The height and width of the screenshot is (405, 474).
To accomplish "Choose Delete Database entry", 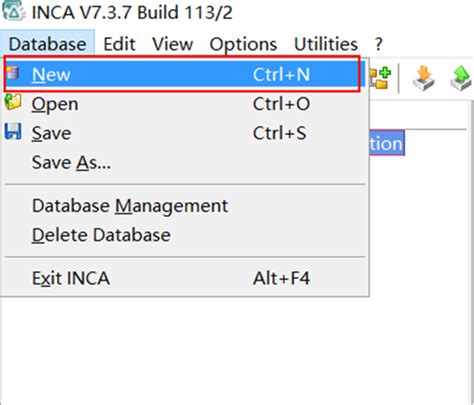I will click(x=101, y=235).
